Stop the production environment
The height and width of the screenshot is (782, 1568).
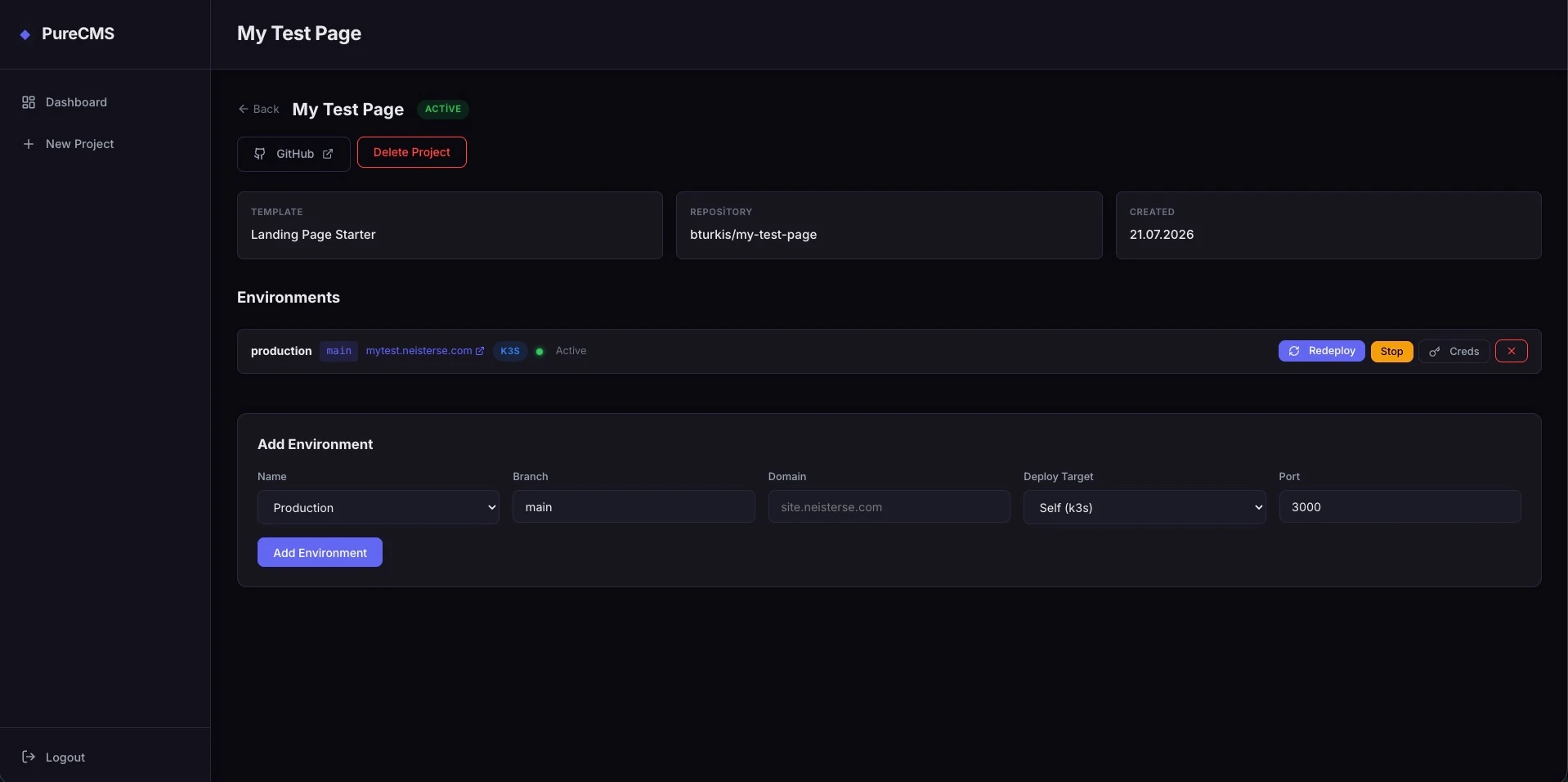pos(1391,352)
